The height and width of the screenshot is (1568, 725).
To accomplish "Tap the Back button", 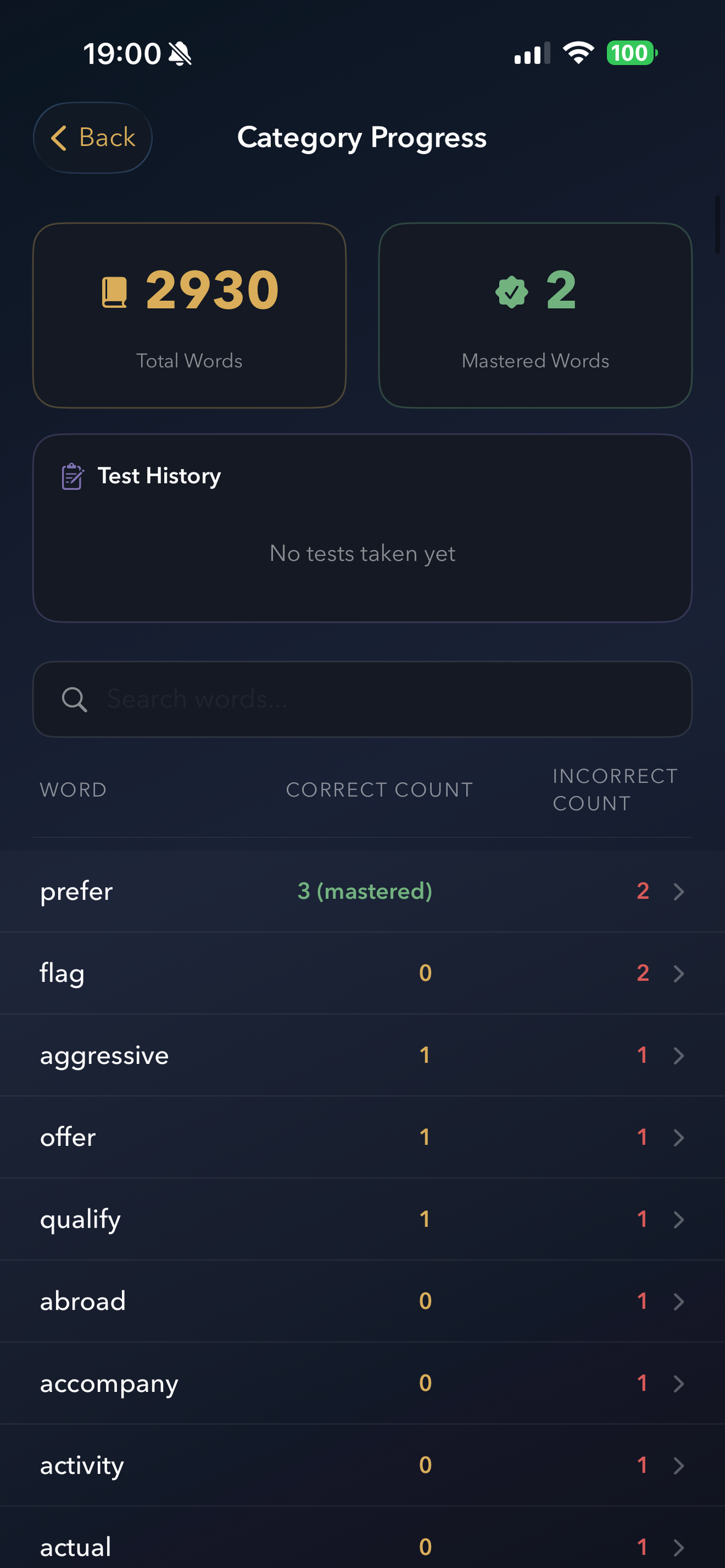I will pyautogui.click(x=93, y=138).
